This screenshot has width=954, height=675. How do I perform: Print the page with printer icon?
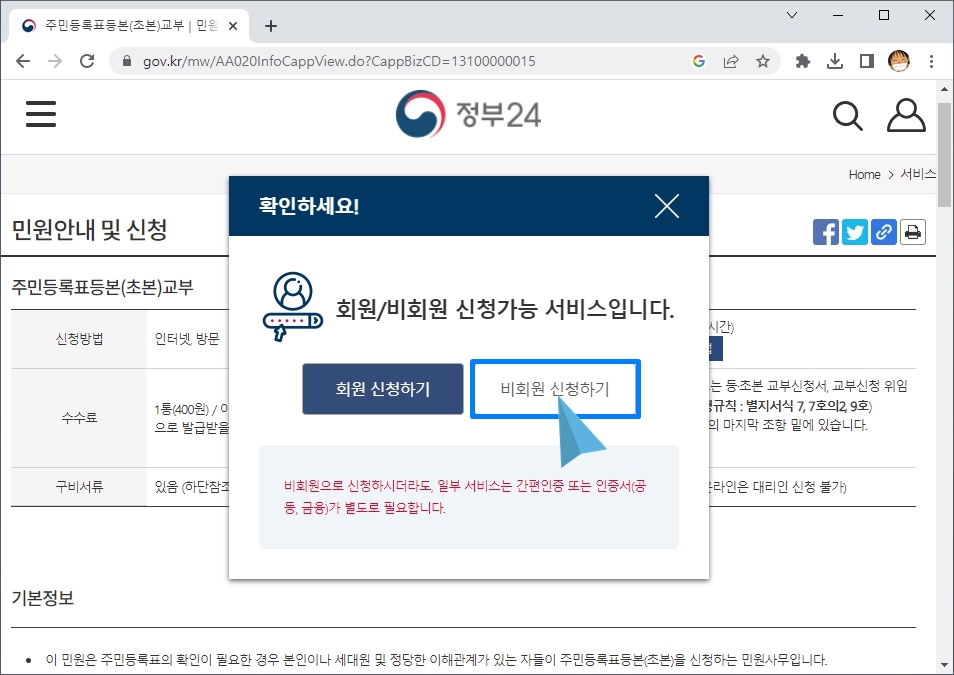point(913,232)
